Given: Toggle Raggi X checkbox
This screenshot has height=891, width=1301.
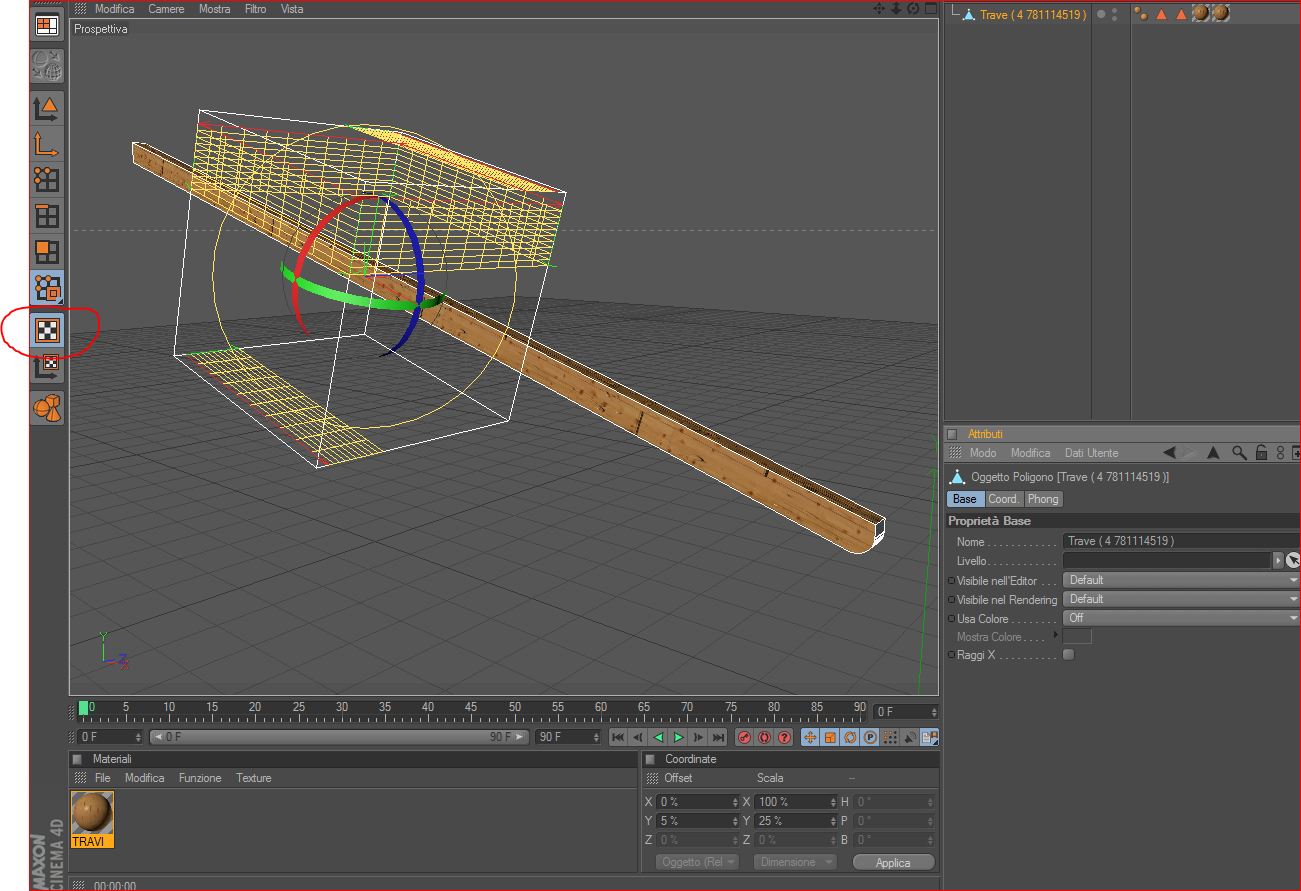Looking at the screenshot, I should (x=1068, y=655).
